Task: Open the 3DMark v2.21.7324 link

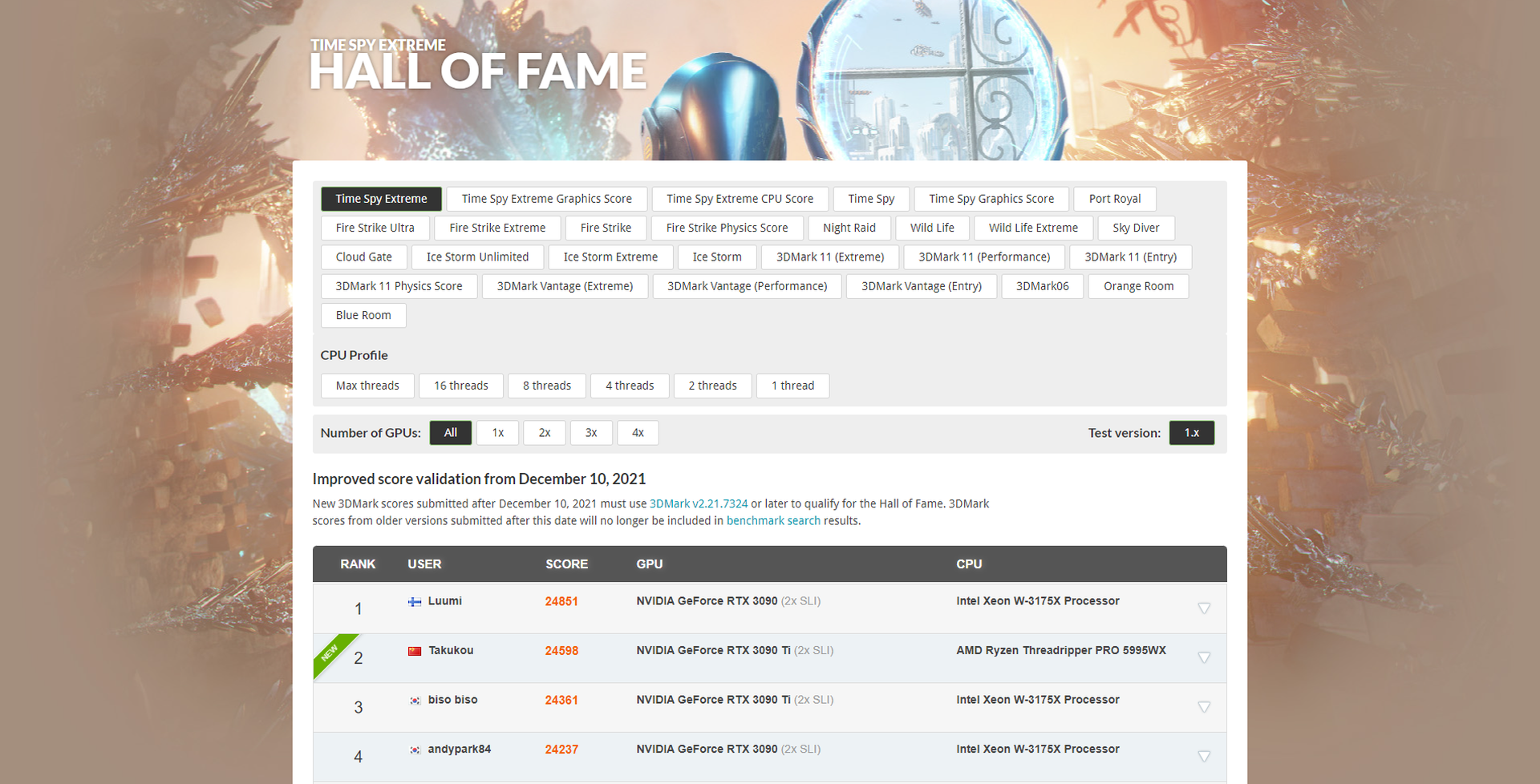Action: click(x=699, y=503)
